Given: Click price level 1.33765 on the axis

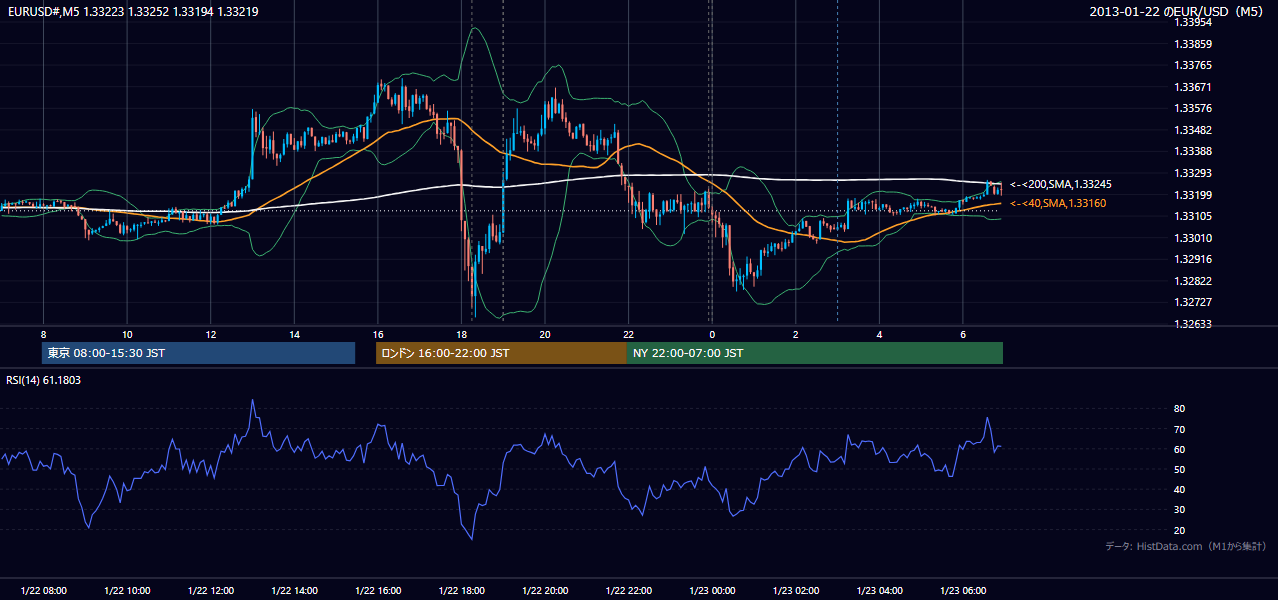Looking at the screenshot, I should coord(1193,65).
